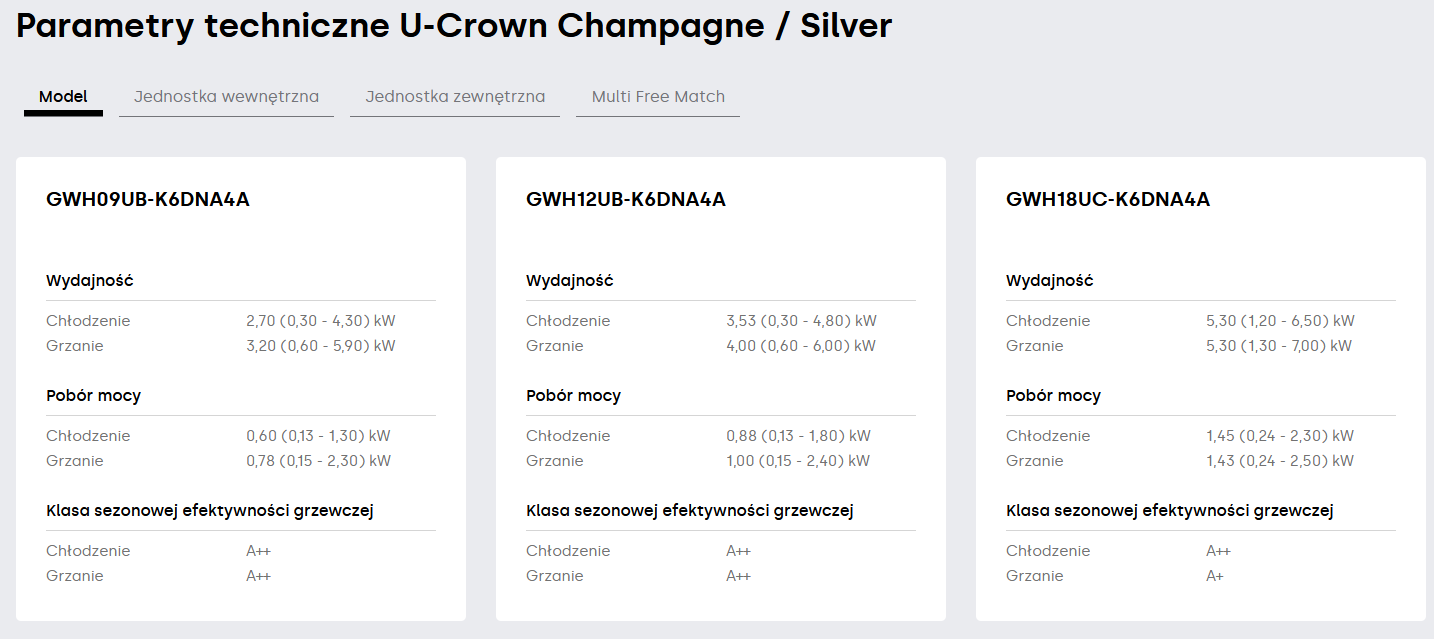This screenshot has height=639, width=1434.
Task: Click power draw 0,78 (0,15 - 2,30) kW
Action: 318,461
